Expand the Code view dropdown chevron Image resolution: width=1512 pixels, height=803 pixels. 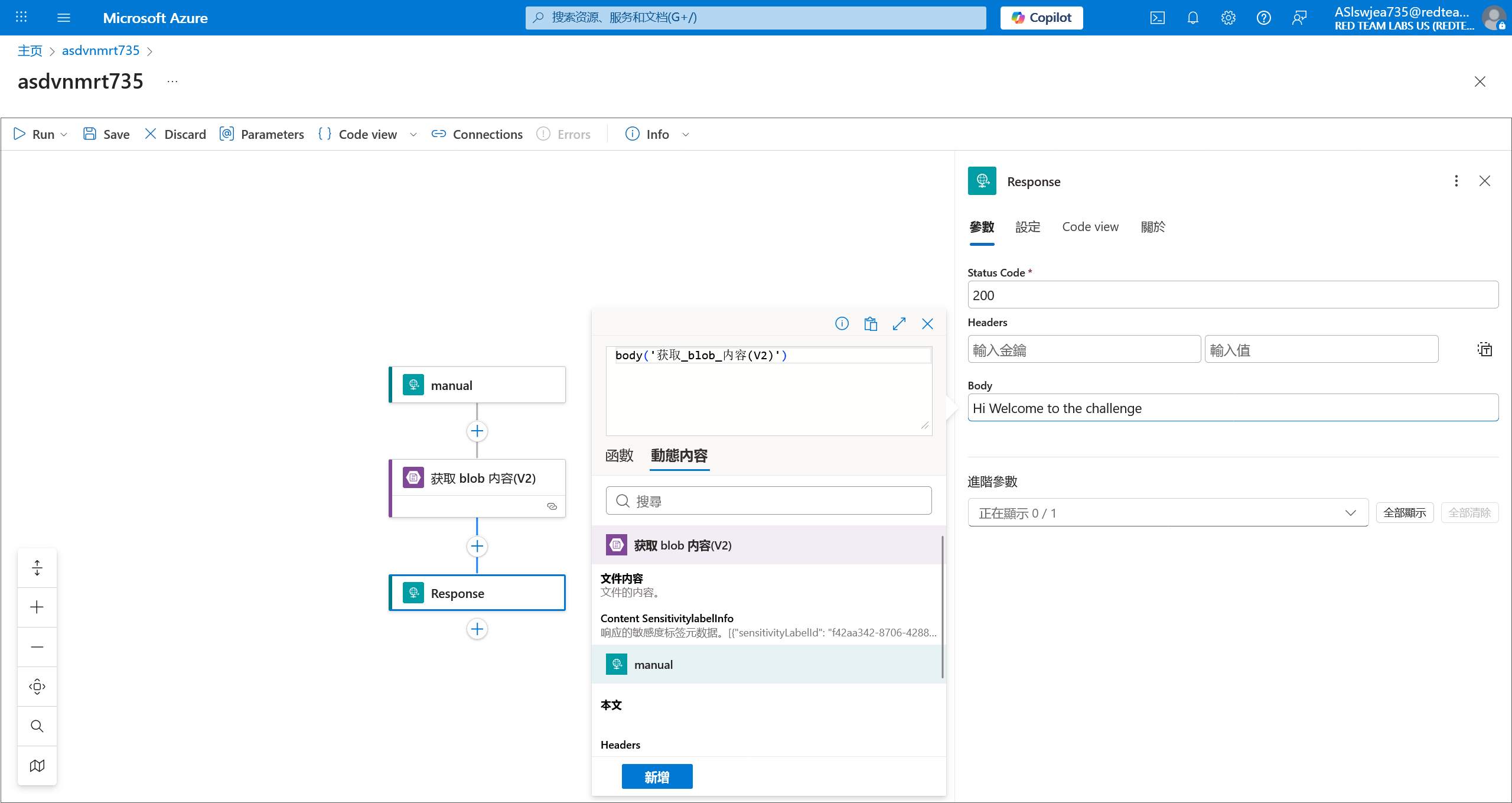[x=413, y=135]
